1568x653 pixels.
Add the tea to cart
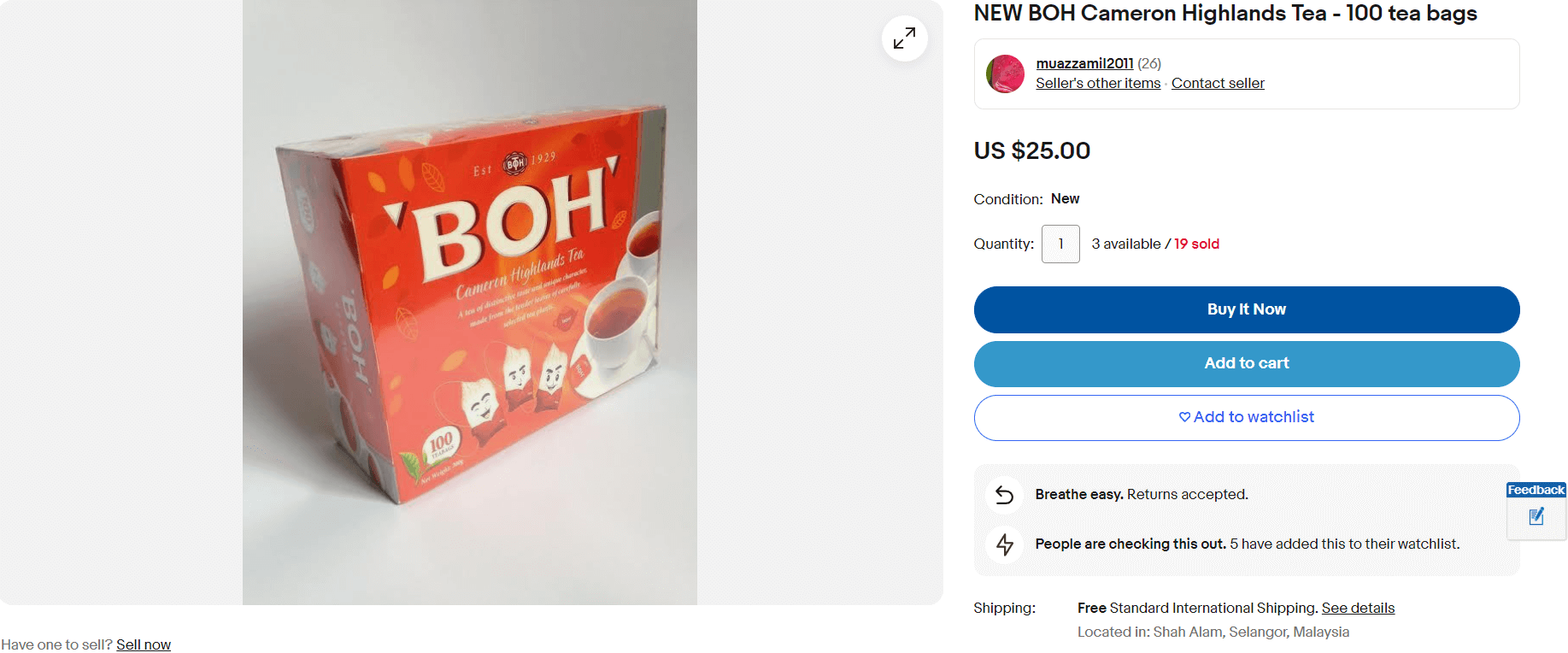pyautogui.click(x=1246, y=363)
